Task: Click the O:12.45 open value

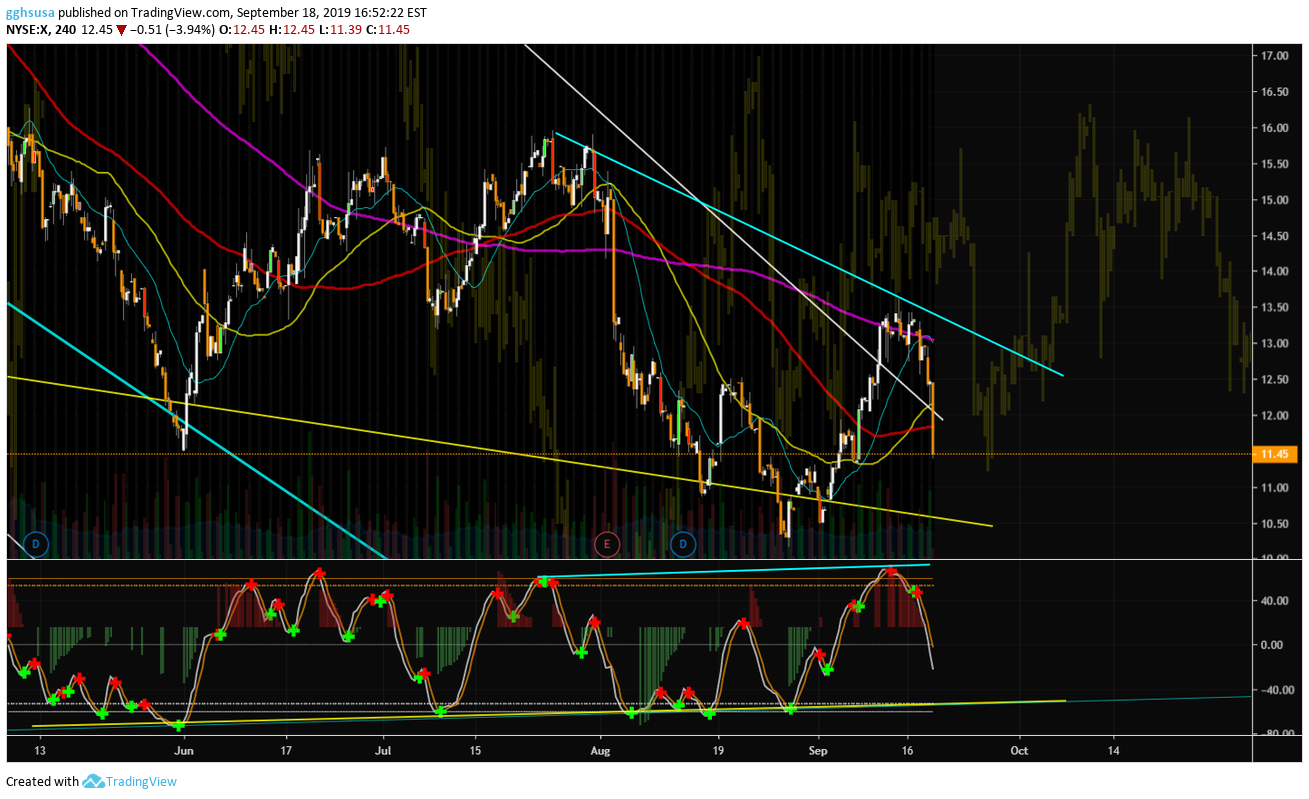Action: pyautogui.click(x=242, y=30)
